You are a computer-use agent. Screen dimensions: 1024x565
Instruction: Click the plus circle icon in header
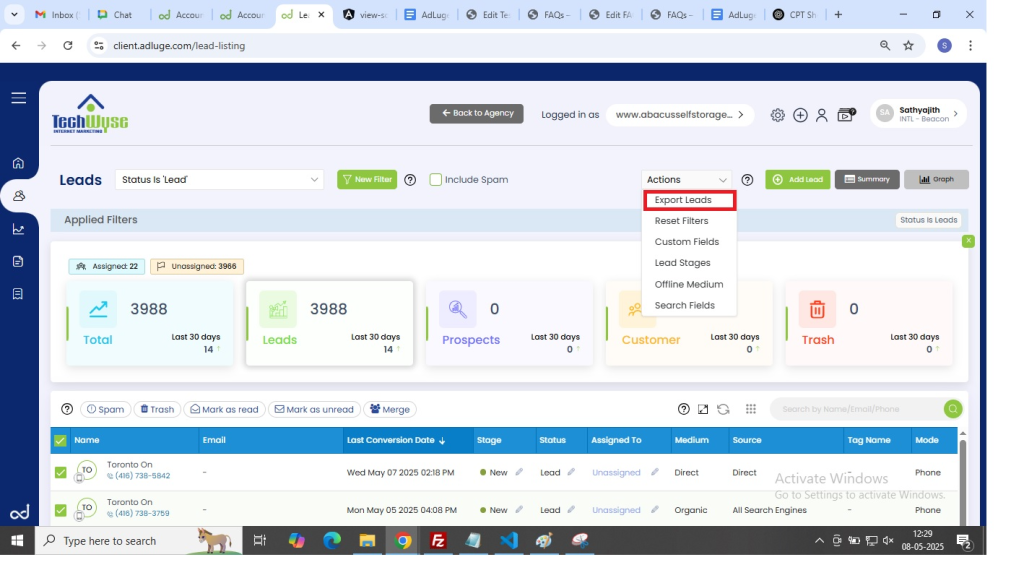(x=800, y=115)
